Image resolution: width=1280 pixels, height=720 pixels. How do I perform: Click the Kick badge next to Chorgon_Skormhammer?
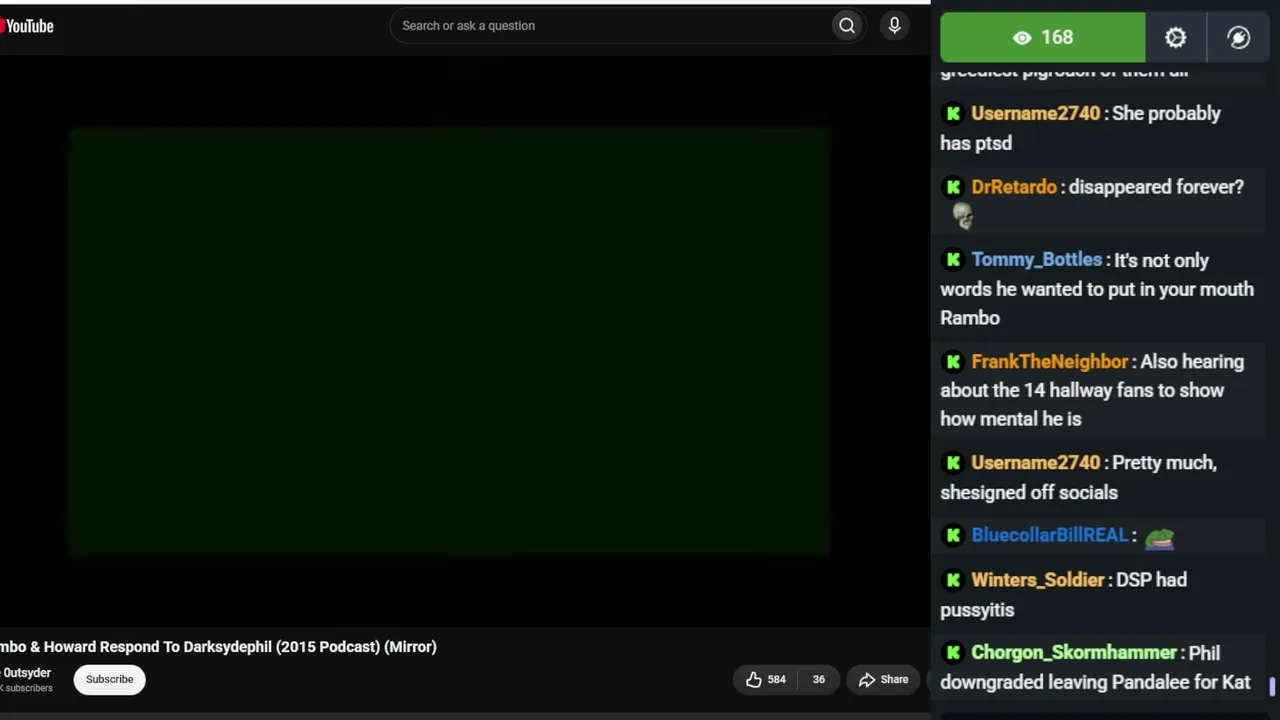click(x=953, y=653)
